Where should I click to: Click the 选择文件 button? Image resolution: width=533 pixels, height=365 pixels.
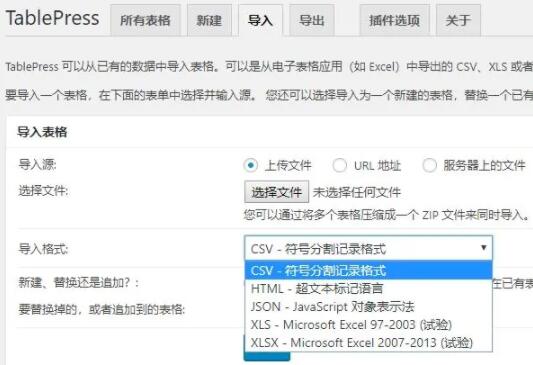276,192
